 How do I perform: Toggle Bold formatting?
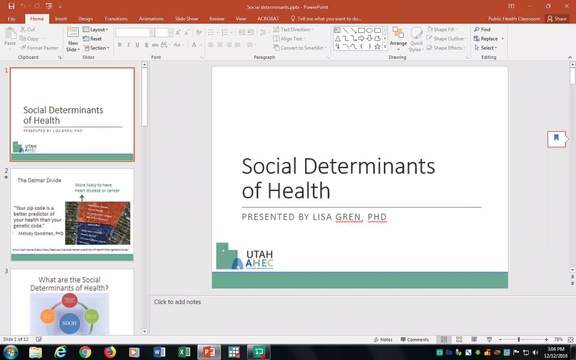[119, 45]
